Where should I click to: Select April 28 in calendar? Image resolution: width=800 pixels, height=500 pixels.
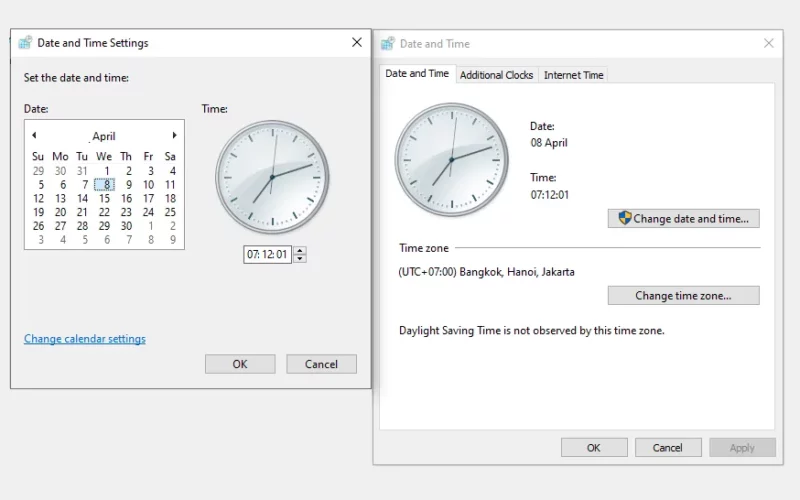pyautogui.click(x=83, y=226)
